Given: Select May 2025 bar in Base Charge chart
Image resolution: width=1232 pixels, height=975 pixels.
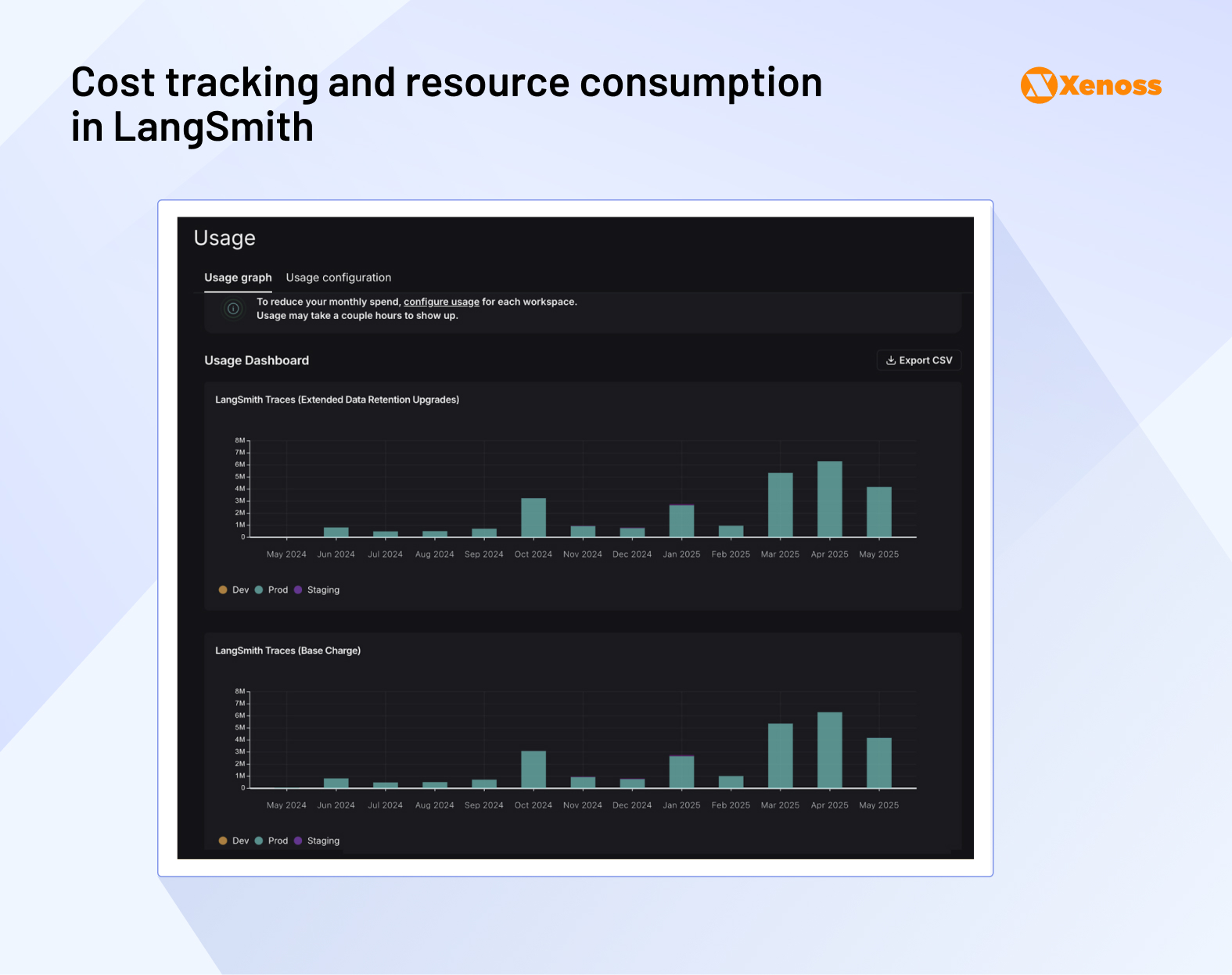Looking at the screenshot, I should [879, 763].
